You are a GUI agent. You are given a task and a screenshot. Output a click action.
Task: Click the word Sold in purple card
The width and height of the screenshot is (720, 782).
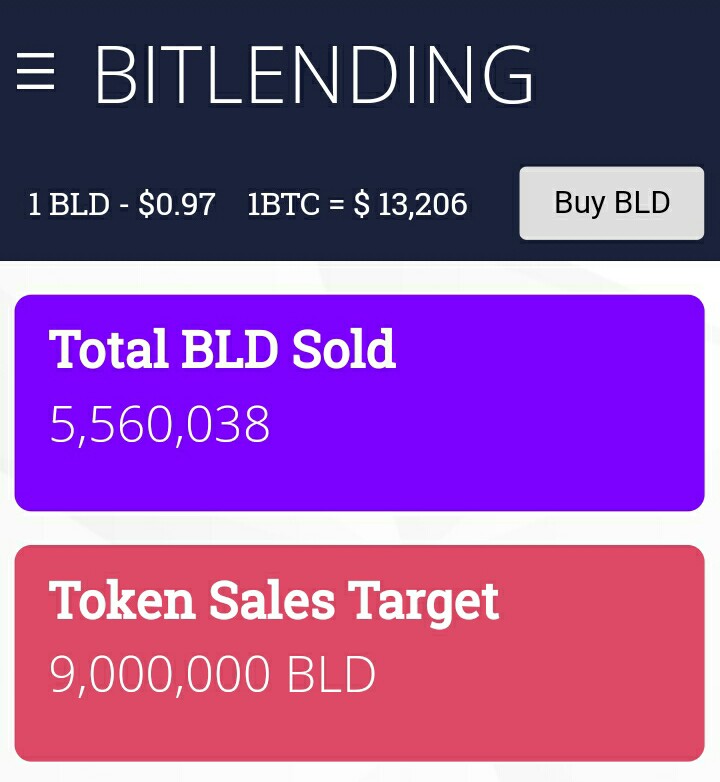coord(344,348)
